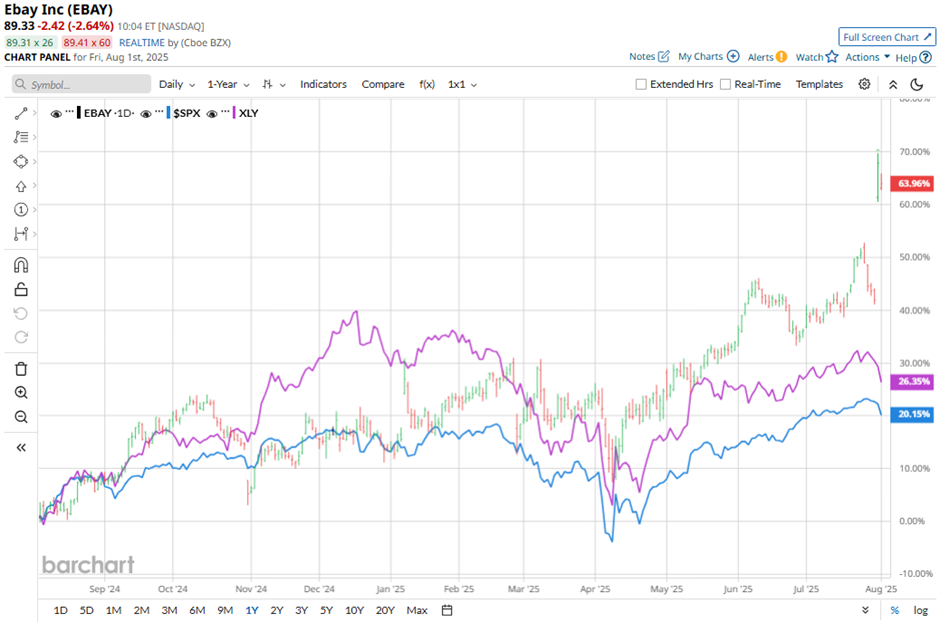
Task: Collapse header with the double-up arrows icon
Action: click(893, 85)
